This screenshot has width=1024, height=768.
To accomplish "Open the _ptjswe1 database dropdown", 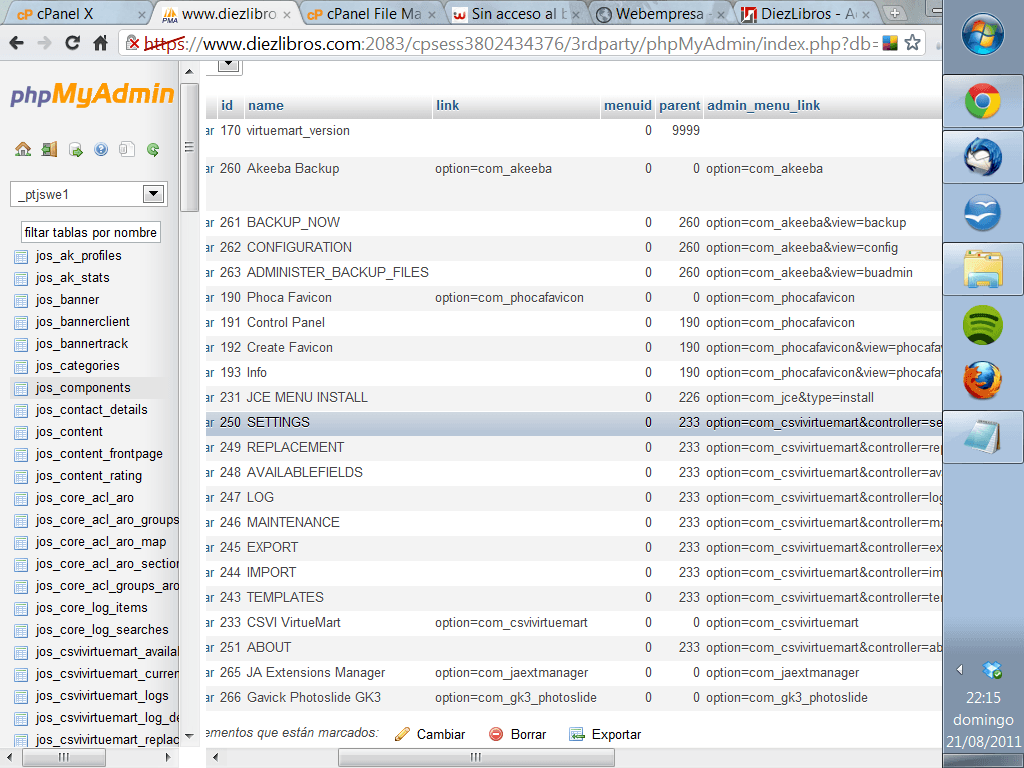I will click(x=89, y=194).
